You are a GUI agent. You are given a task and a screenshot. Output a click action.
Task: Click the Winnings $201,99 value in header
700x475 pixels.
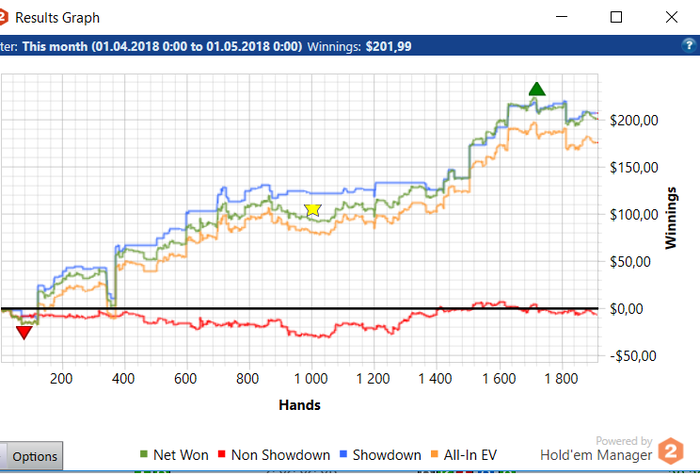388,46
